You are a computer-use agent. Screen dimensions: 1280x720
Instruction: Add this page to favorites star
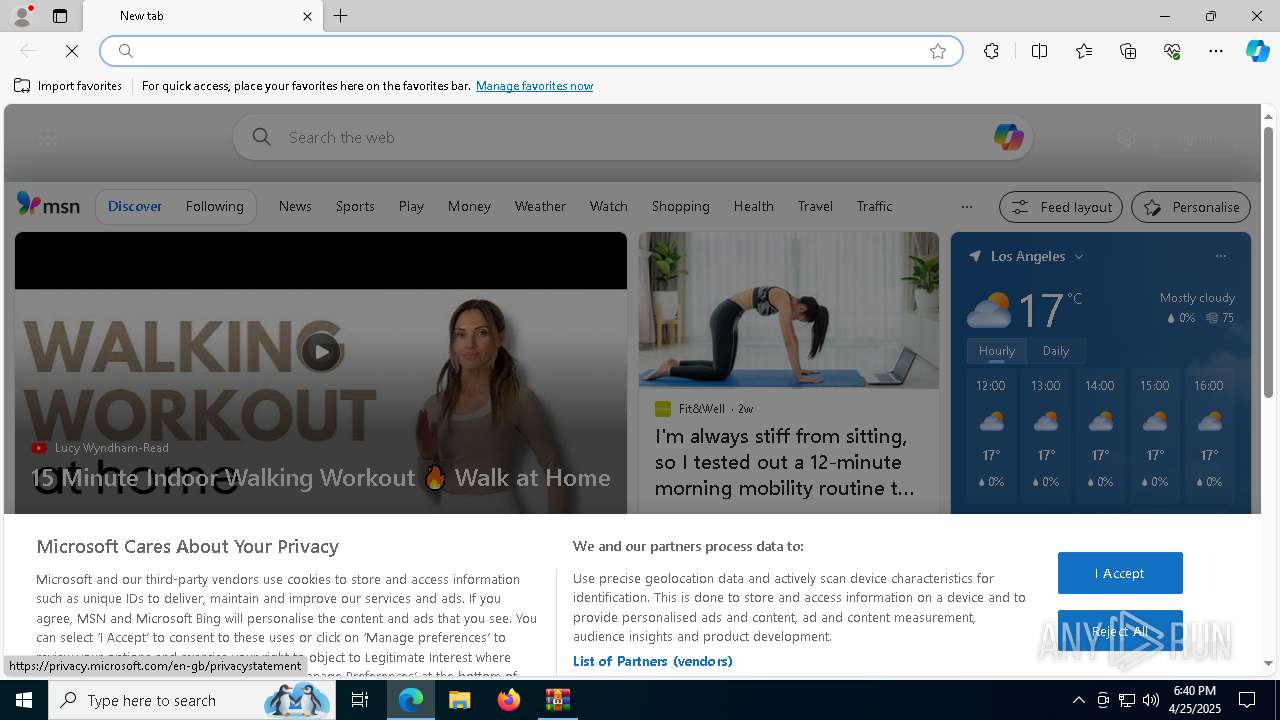coord(938,51)
